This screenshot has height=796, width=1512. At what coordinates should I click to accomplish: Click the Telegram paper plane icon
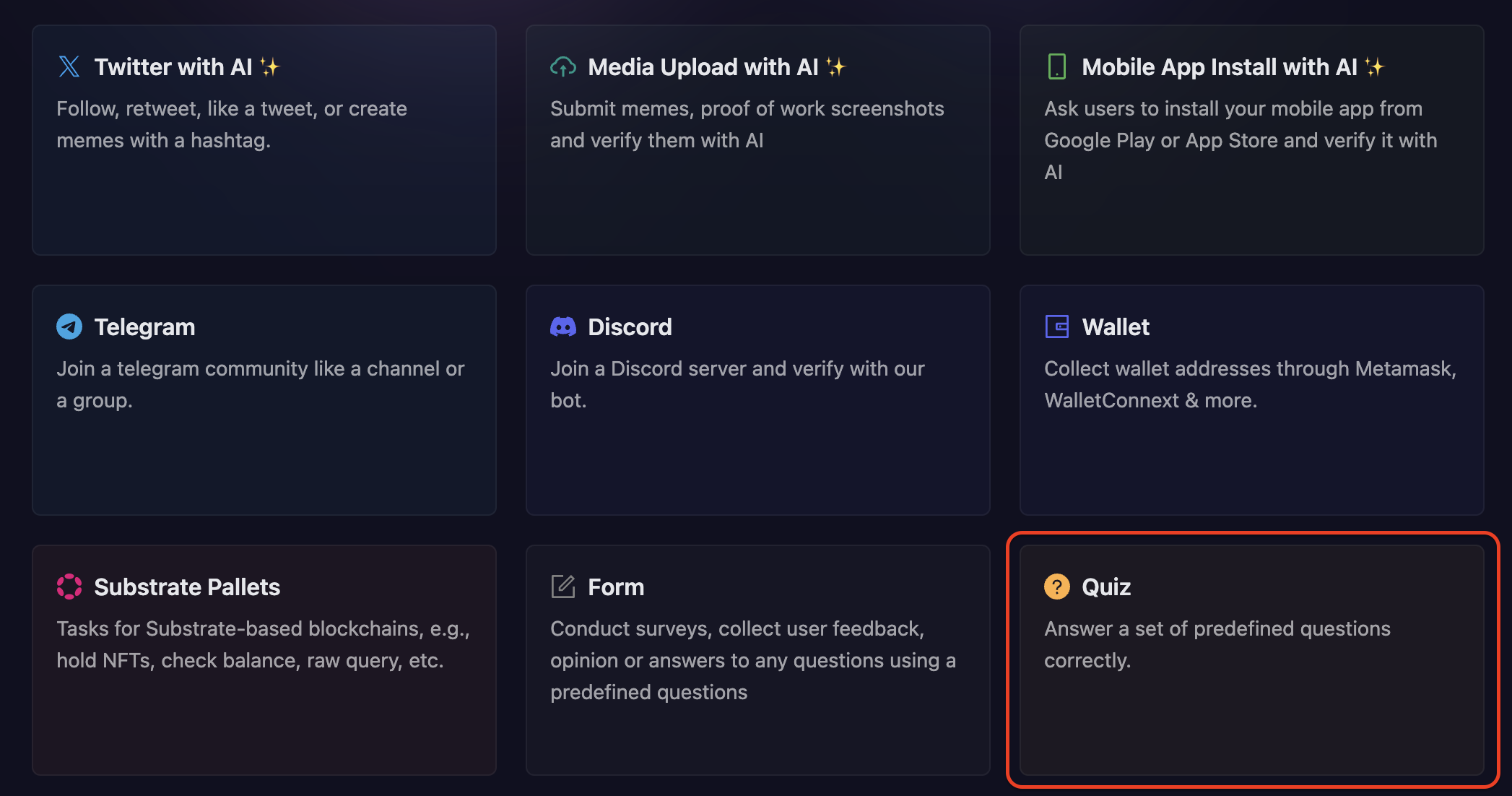pyautogui.click(x=69, y=326)
